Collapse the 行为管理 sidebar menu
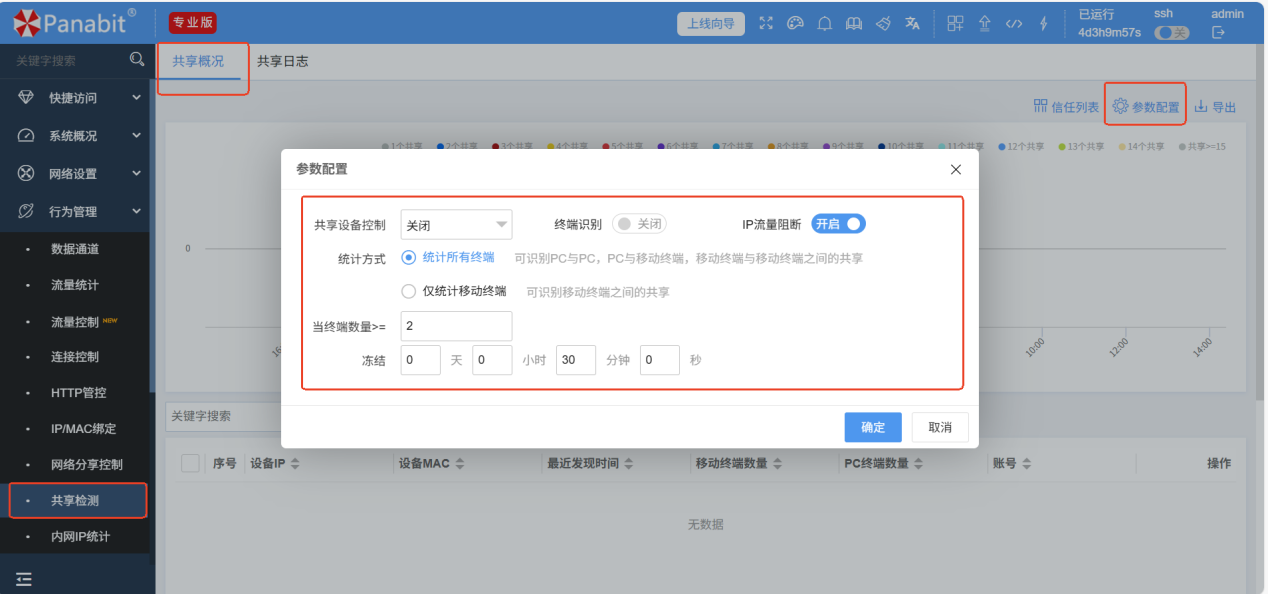Screen dimensions: 1268x594 78,212
